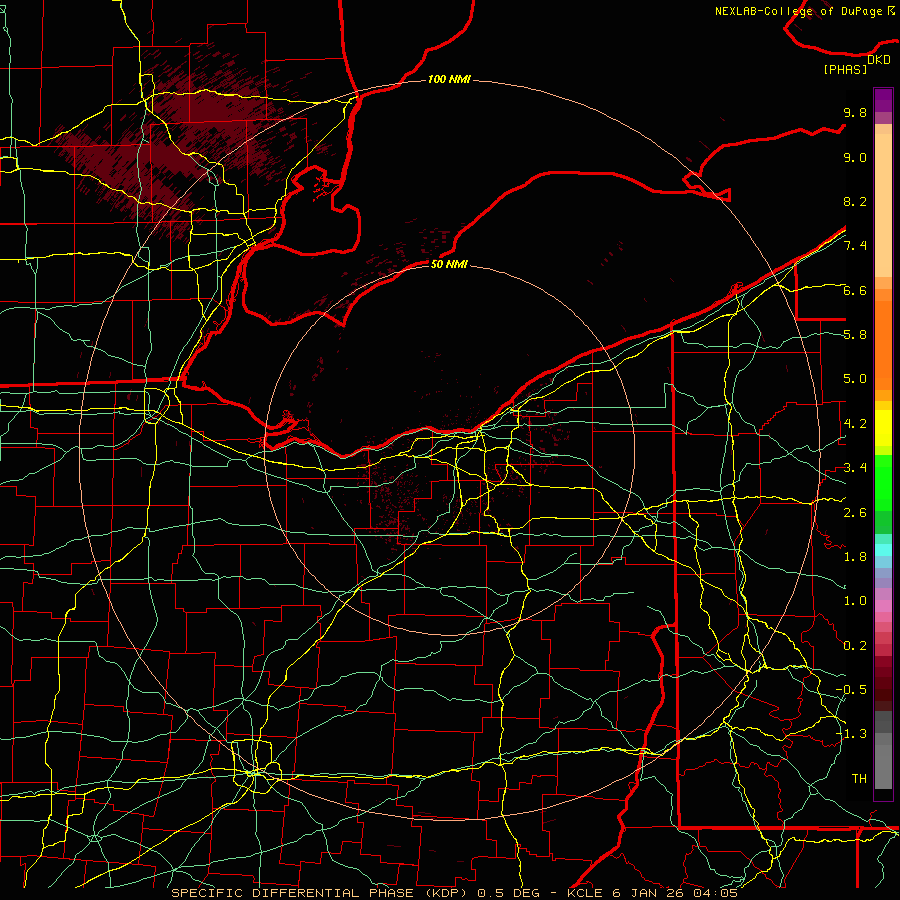Pick the cyan segment of the color bar

[883, 550]
